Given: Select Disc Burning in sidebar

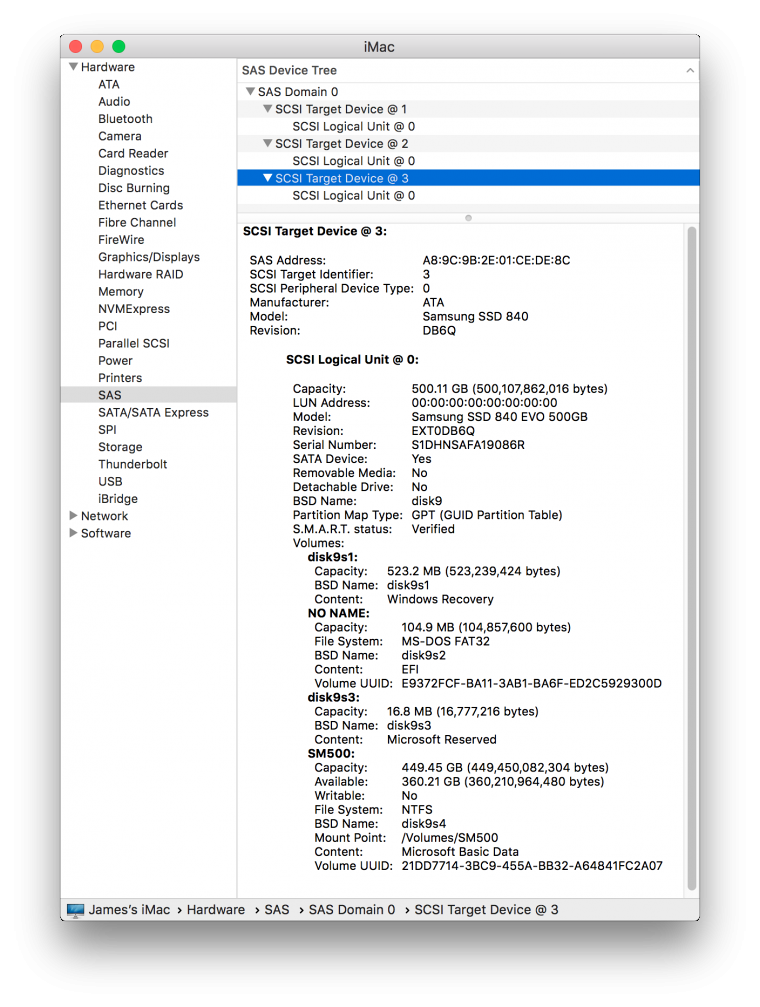Looking at the screenshot, I should [134, 188].
